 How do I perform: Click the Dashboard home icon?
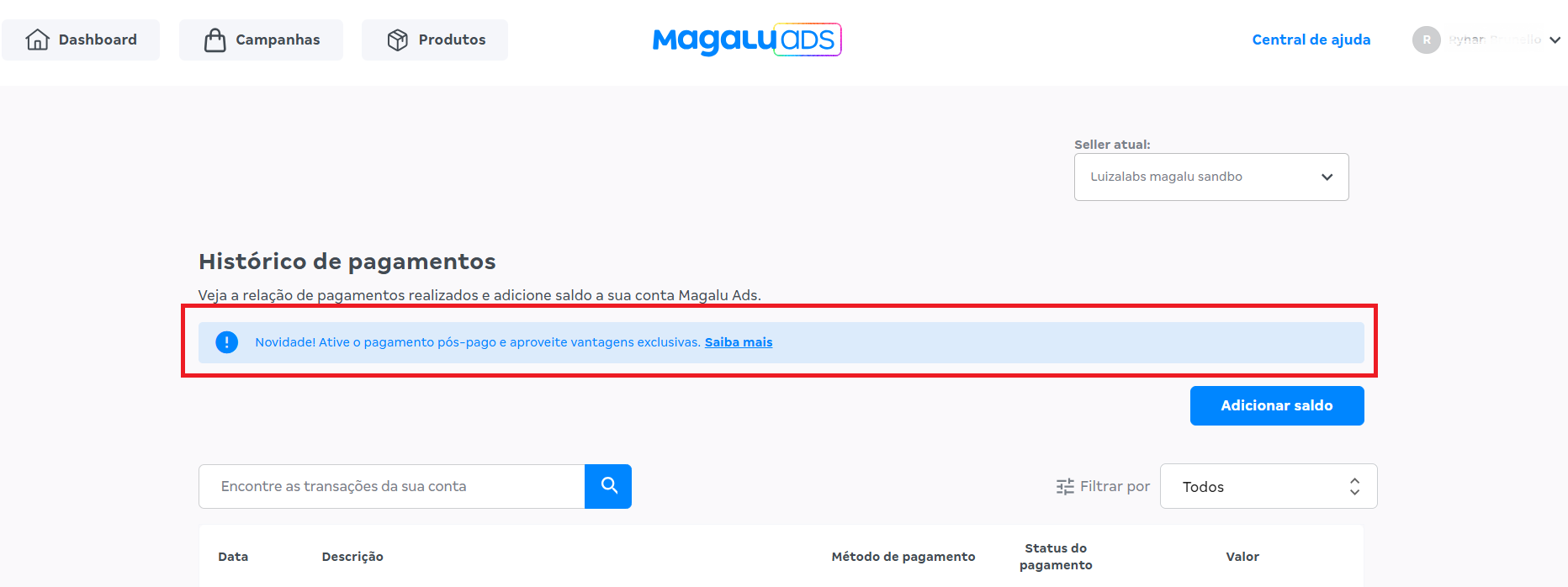coord(38,40)
